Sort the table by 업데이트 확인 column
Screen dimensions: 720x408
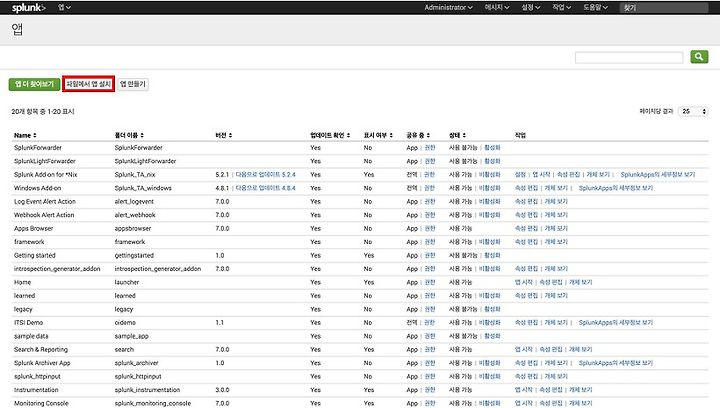330,135
